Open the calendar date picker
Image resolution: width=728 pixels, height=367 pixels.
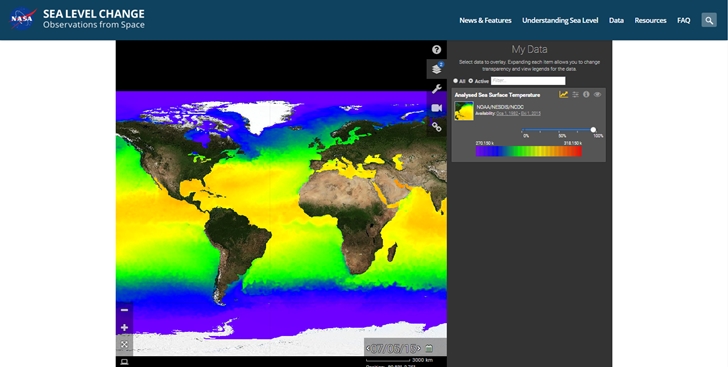coord(429,348)
